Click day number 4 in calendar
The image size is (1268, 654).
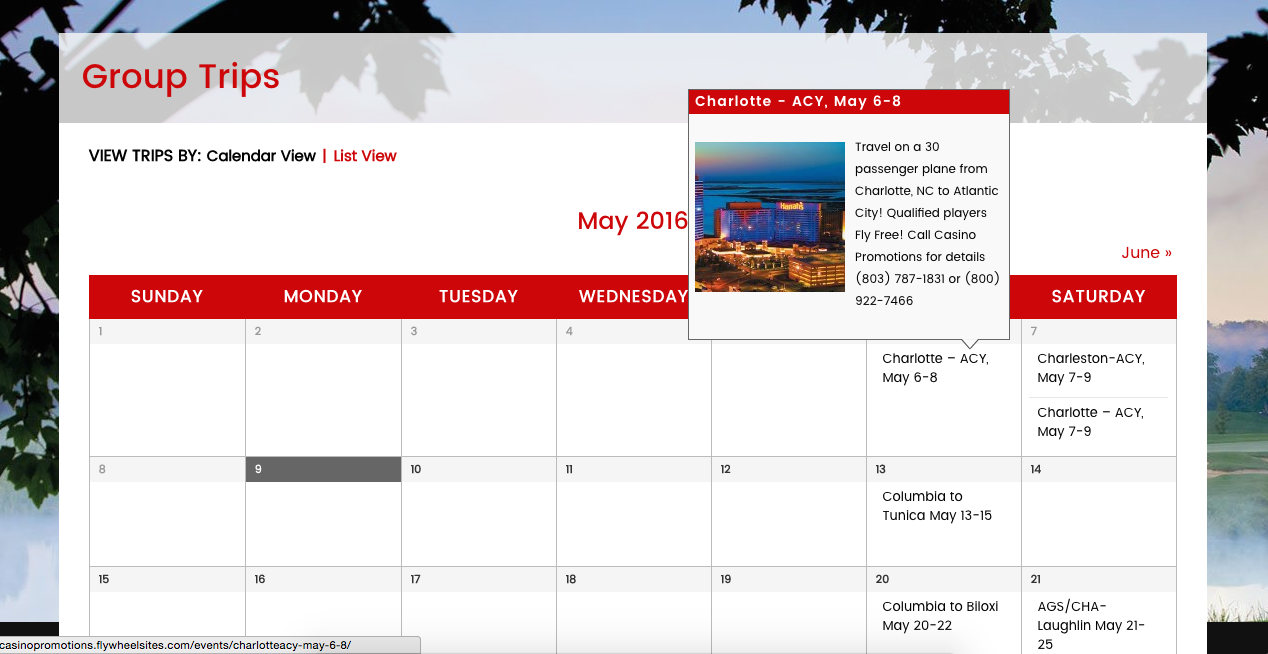(569, 331)
